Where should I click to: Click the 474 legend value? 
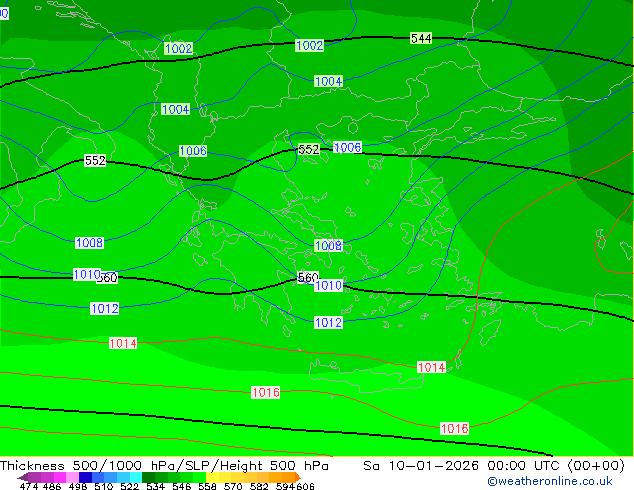[x=29, y=486]
